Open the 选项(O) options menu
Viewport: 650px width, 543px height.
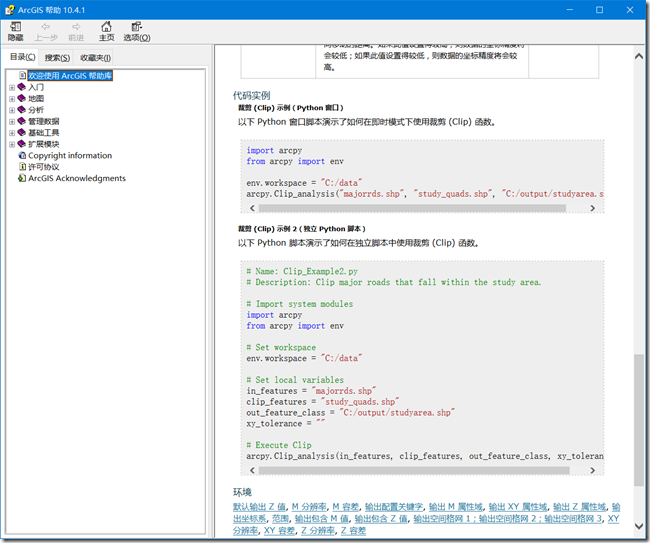[x=137, y=32]
